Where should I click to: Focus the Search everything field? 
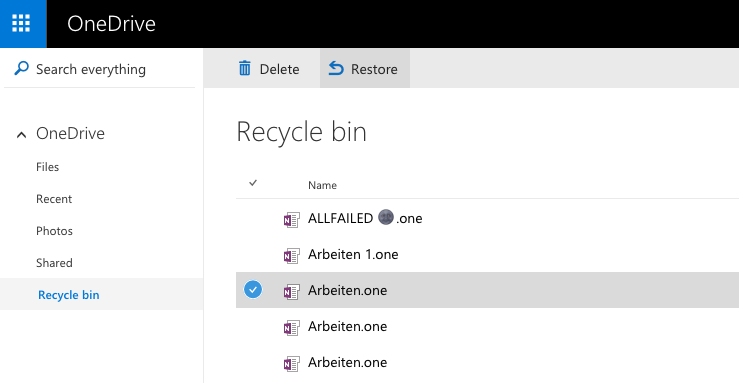point(99,69)
